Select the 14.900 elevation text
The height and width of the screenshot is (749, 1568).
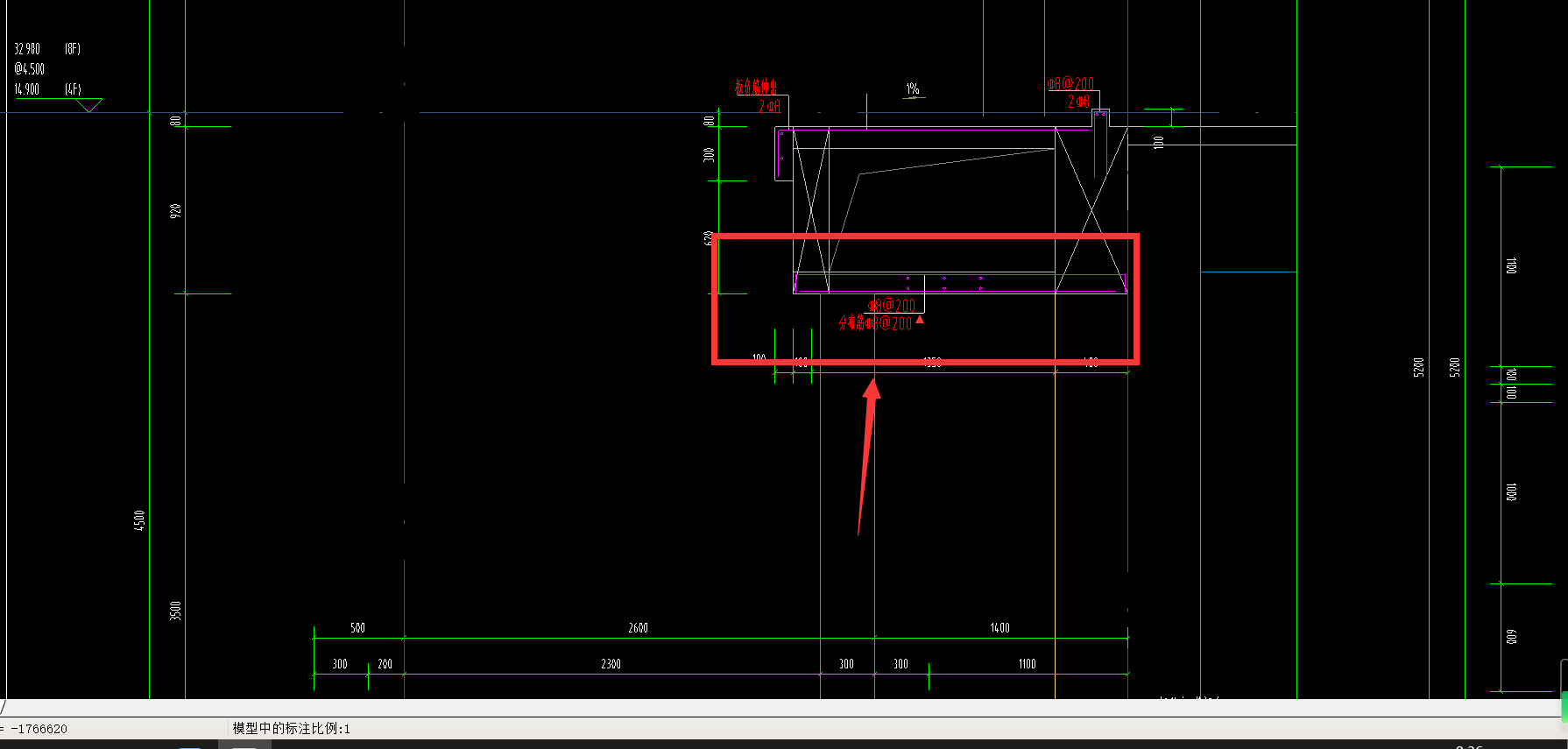(27, 89)
